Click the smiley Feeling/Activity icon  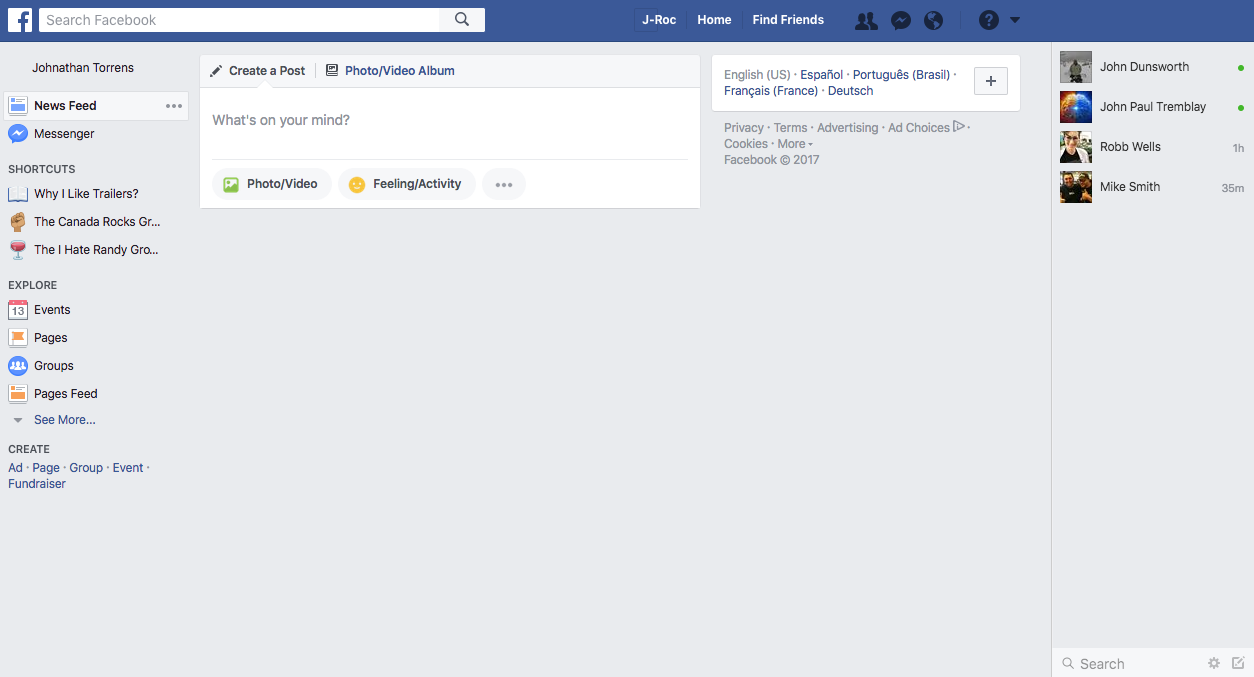tap(357, 184)
